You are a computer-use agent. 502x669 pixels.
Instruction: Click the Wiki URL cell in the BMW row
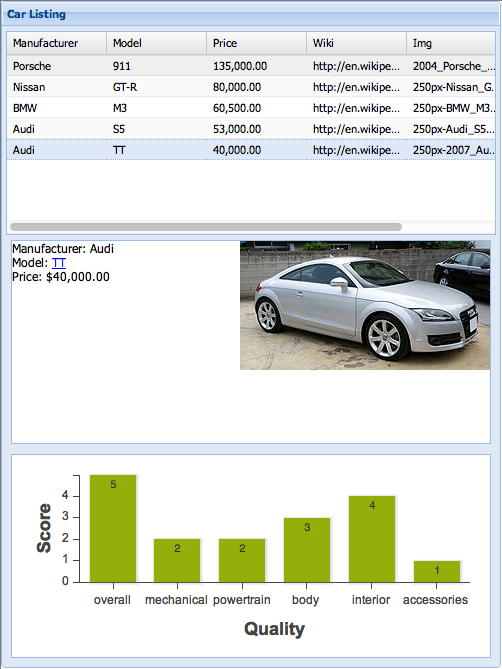[356, 108]
